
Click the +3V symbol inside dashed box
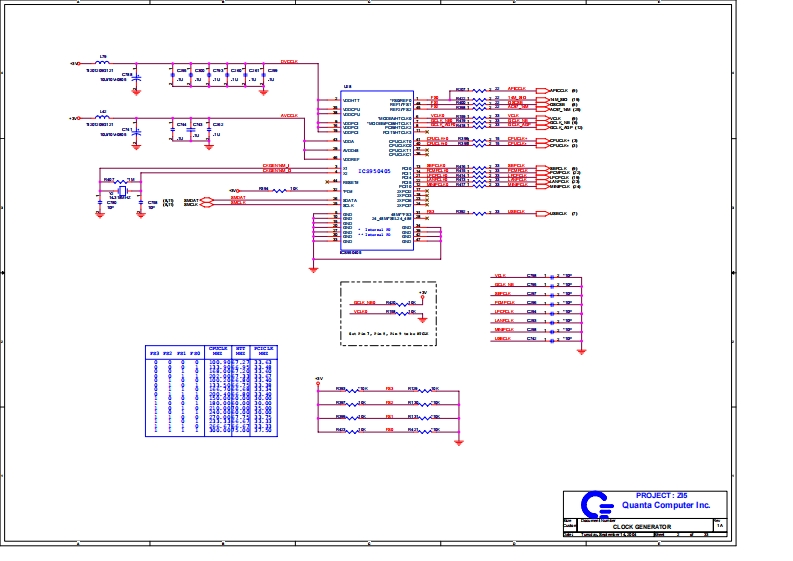pyautogui.click(x=423, y=294)
